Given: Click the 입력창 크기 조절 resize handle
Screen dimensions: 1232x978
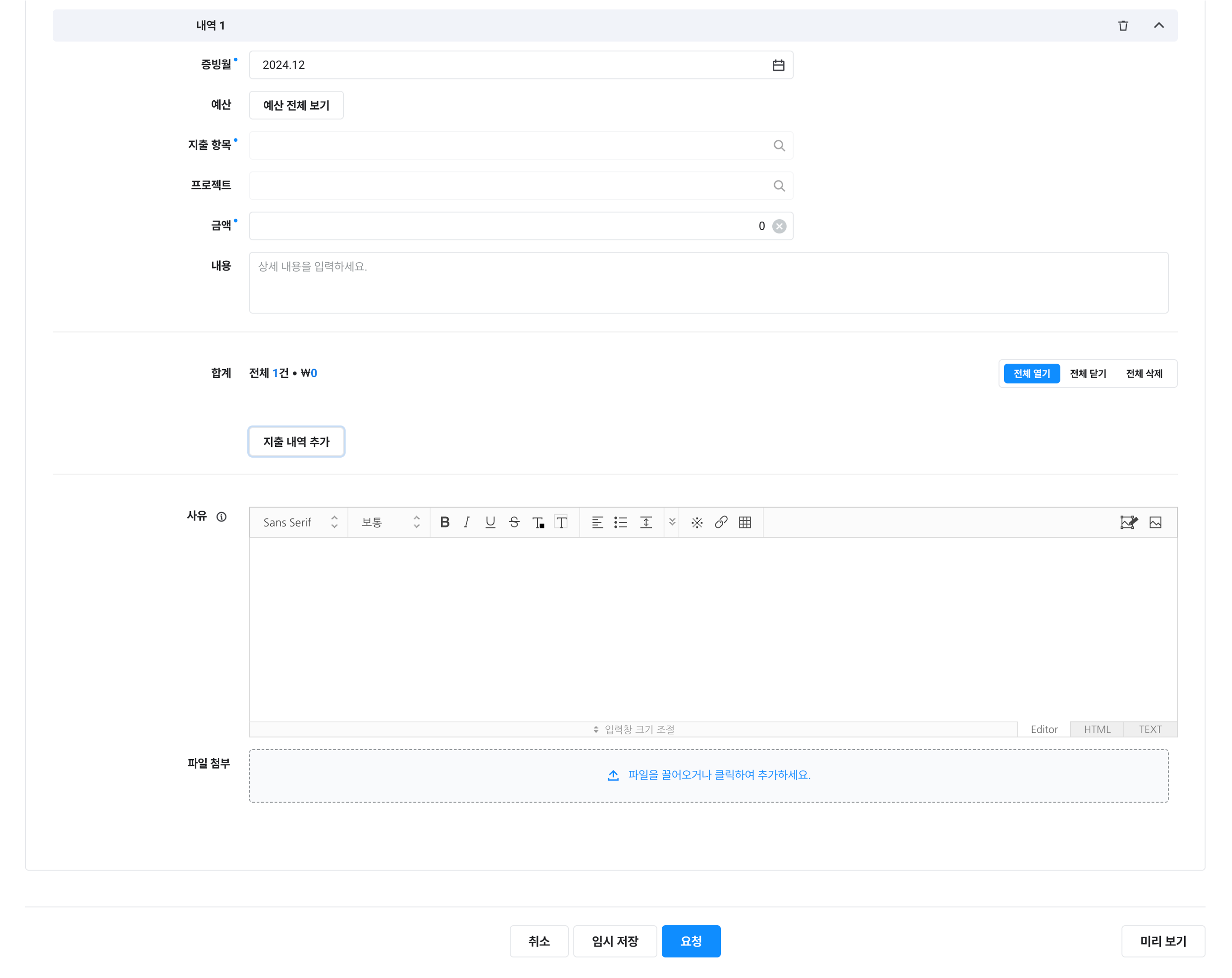Looking at the screenshot, I should (633, 729).
